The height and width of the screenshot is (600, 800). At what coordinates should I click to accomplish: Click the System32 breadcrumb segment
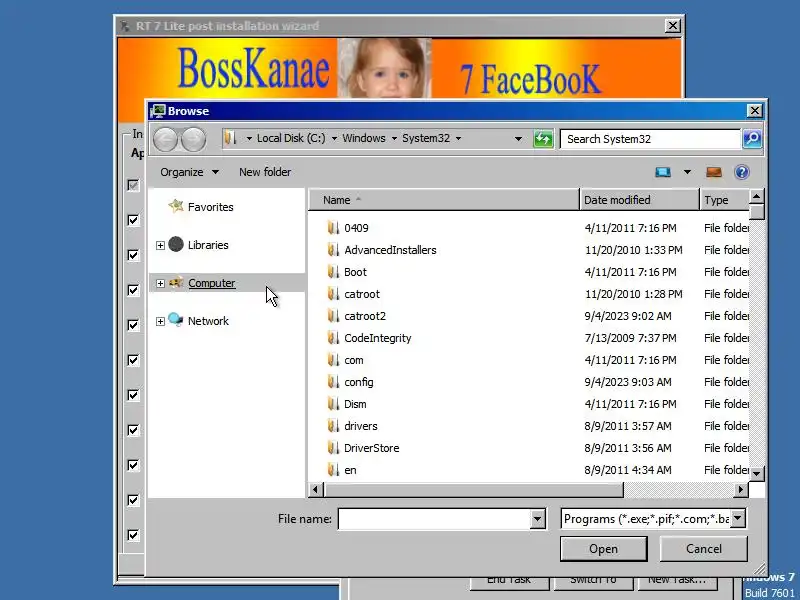click(426, 138)
